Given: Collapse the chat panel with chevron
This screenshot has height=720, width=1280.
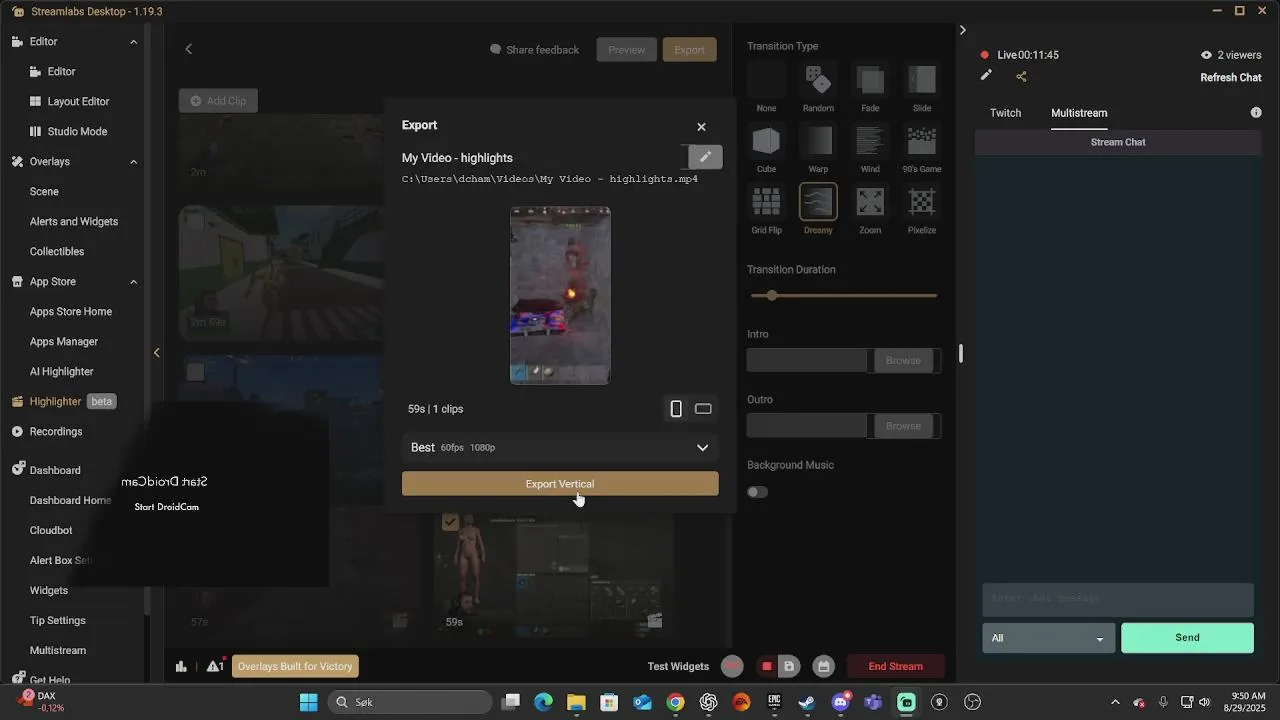Looking at the screenshot, I should click(963, 30).
